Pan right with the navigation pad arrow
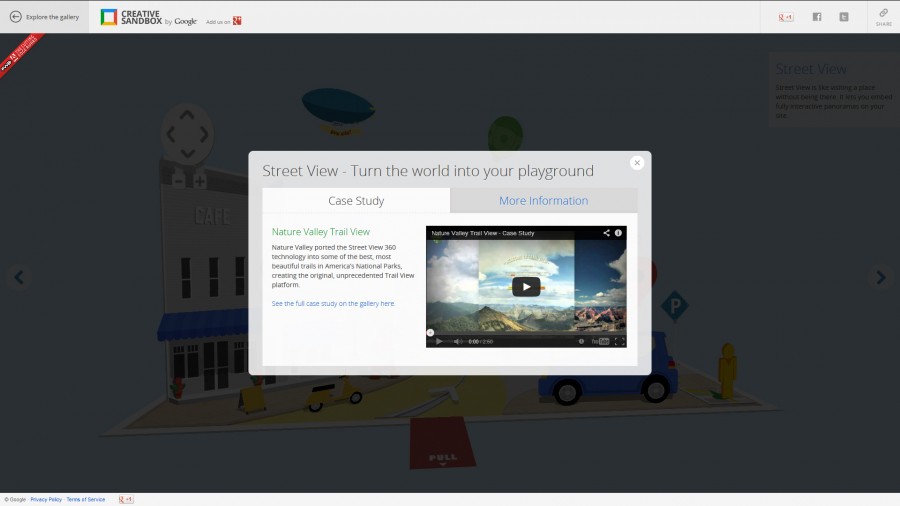Screen dimensions: 900x506 click(204, 134)
